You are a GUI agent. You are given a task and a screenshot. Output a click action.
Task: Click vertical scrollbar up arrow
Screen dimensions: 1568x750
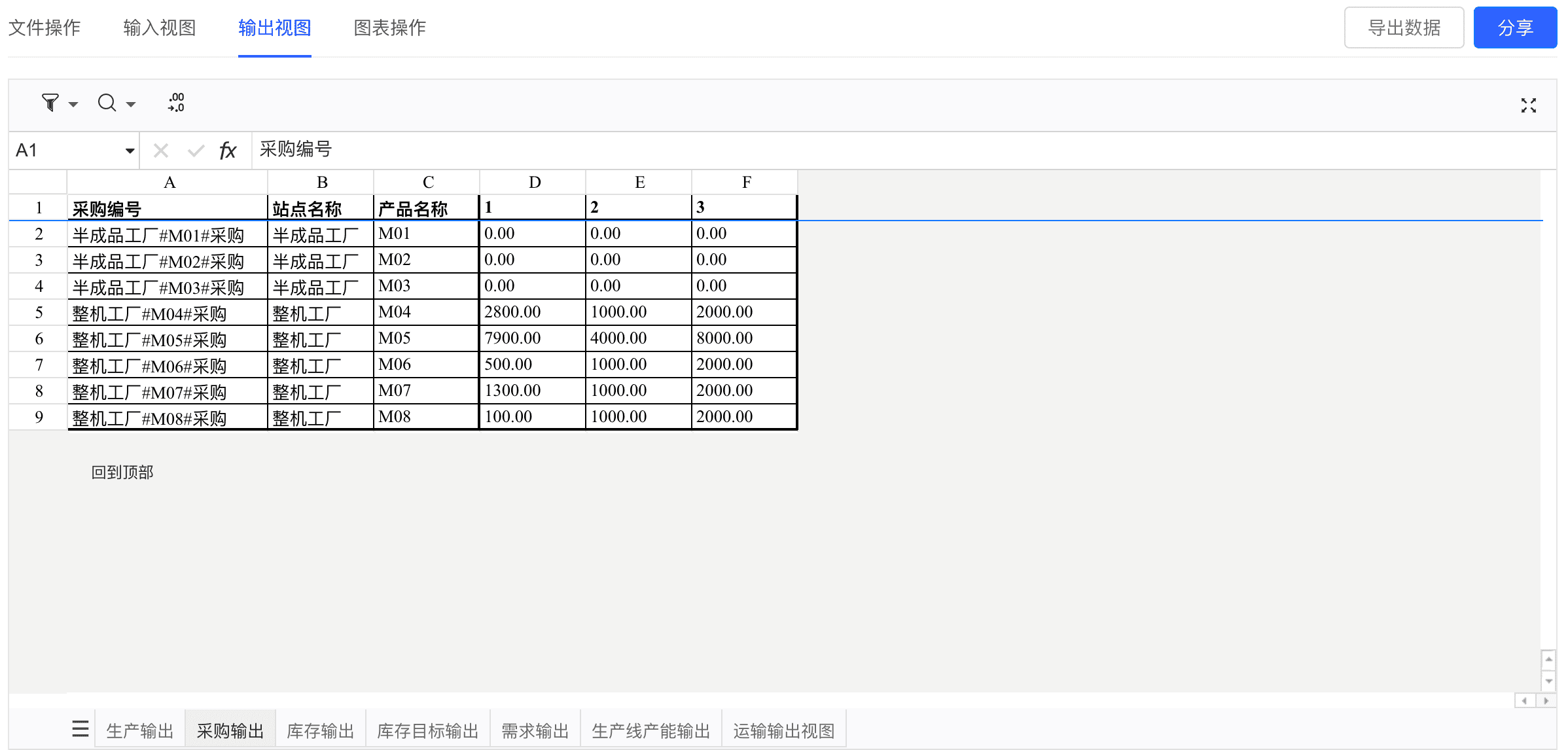coord(1548,659)
